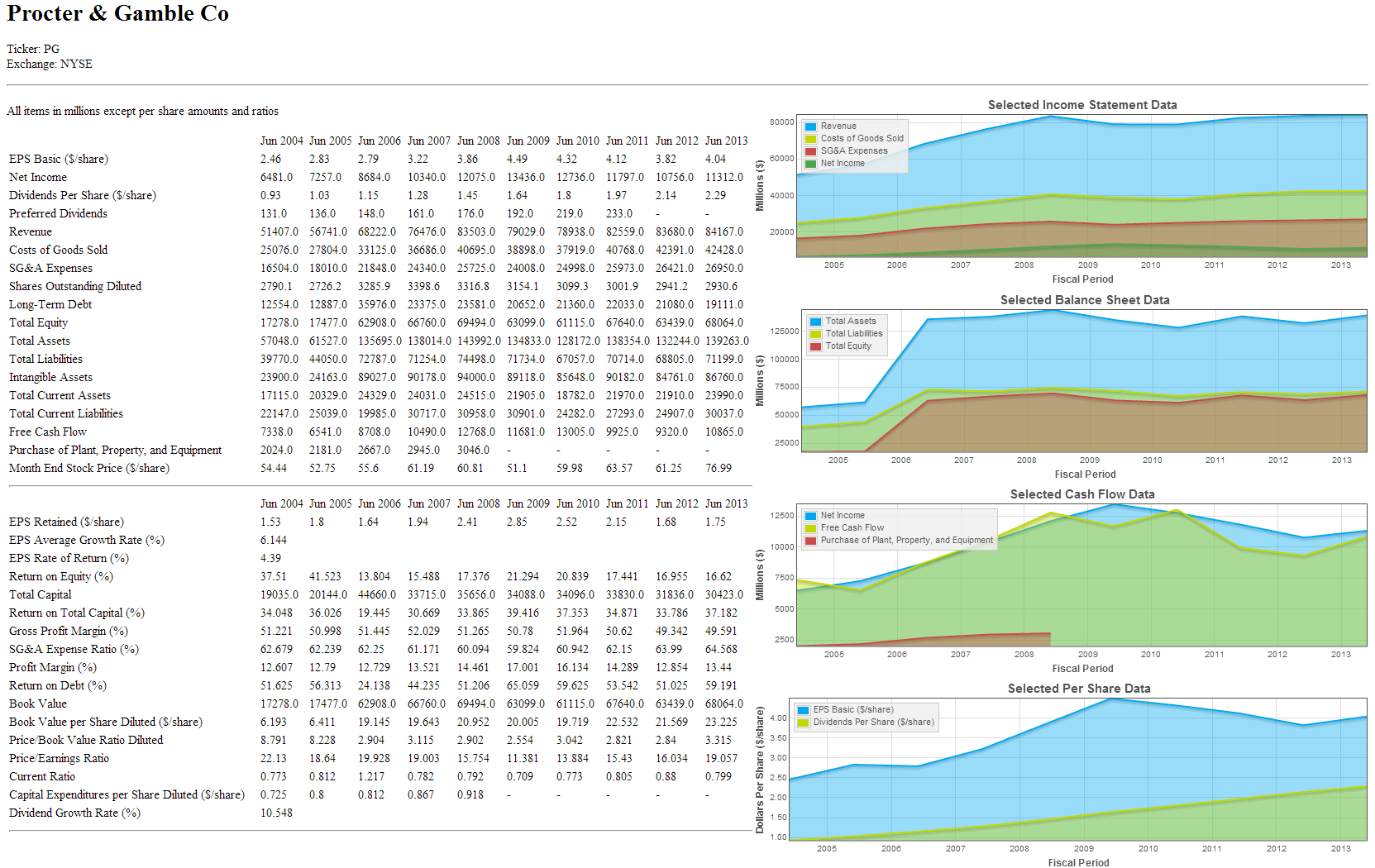The width and height of the screenshot is (1375, 868).
Task: Click the All items in millions note
Action: point(142,111)
